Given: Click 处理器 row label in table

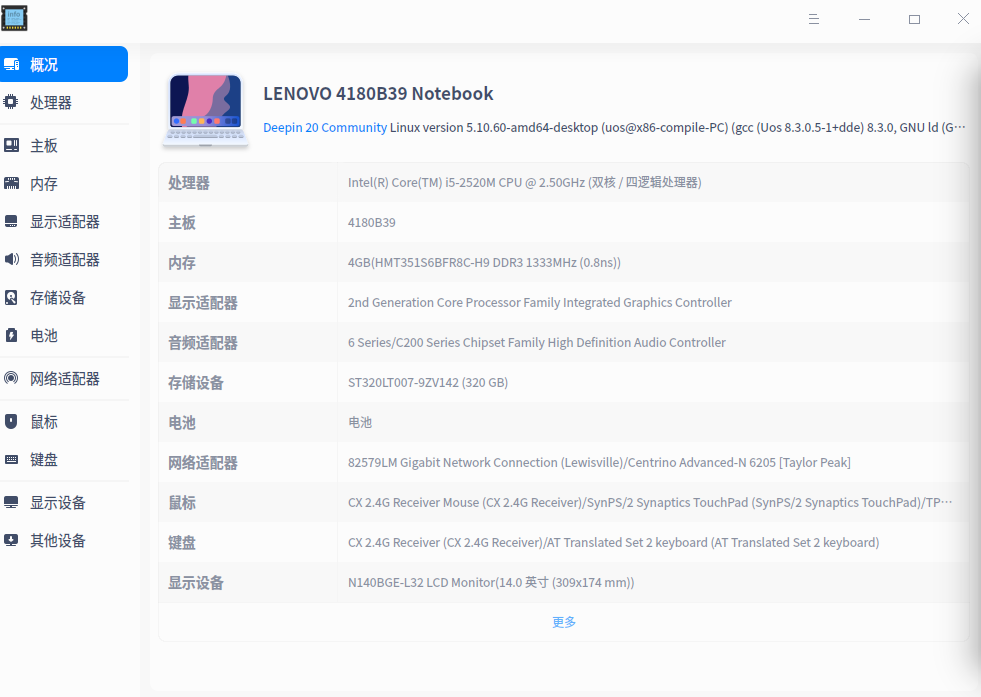Looking at the screenshot, I should point(189,183).
